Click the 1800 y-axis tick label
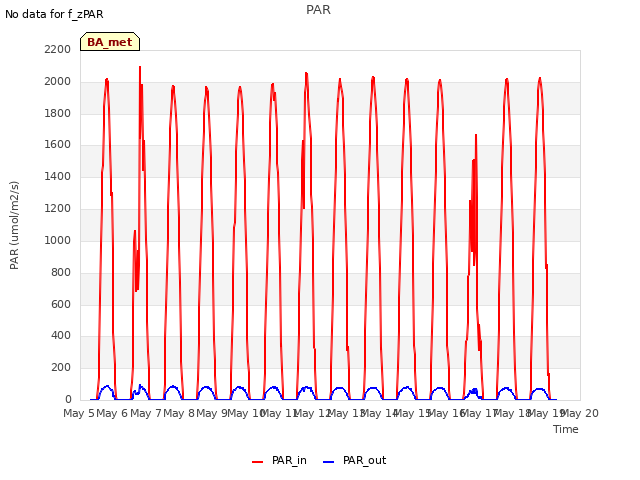 click(58, 113)
